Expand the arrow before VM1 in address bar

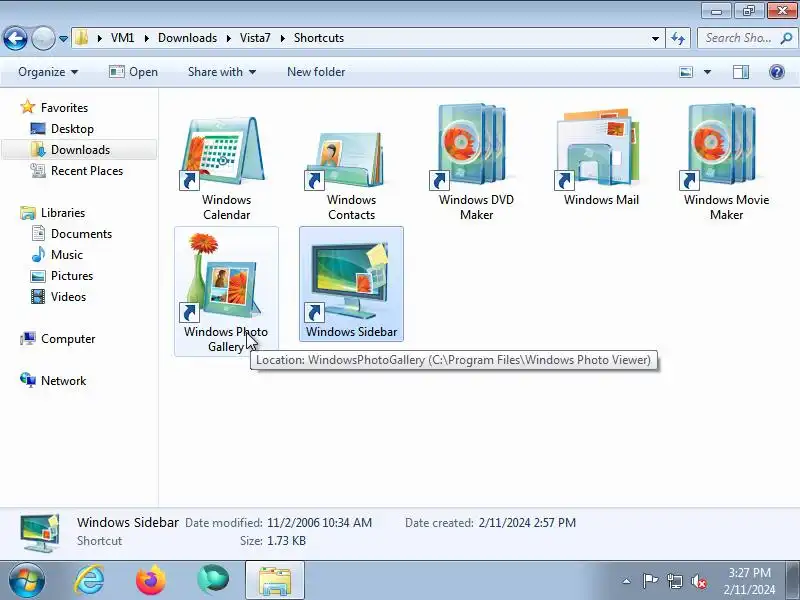click(99, 38)
